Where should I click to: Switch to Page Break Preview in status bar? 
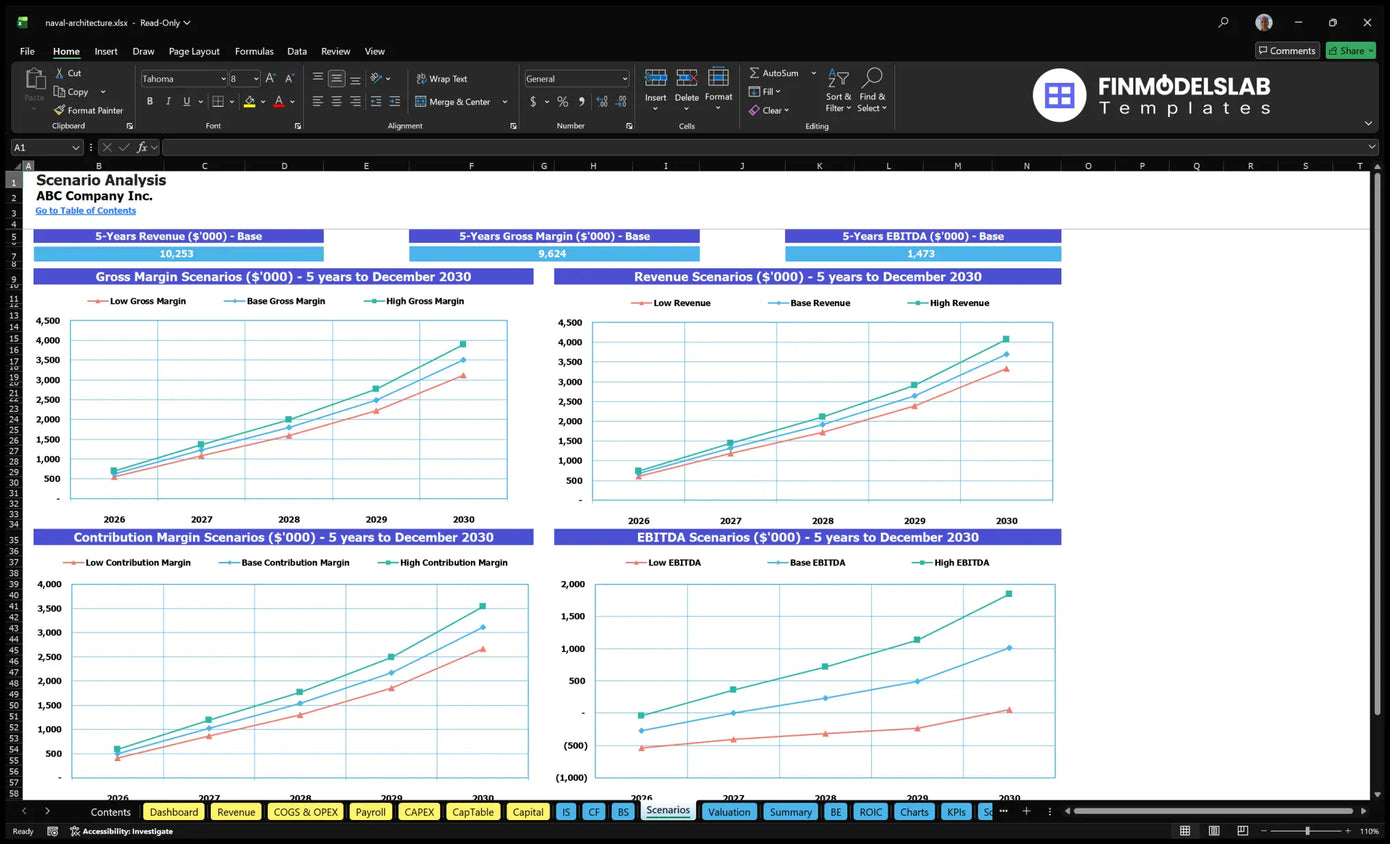1242,831
